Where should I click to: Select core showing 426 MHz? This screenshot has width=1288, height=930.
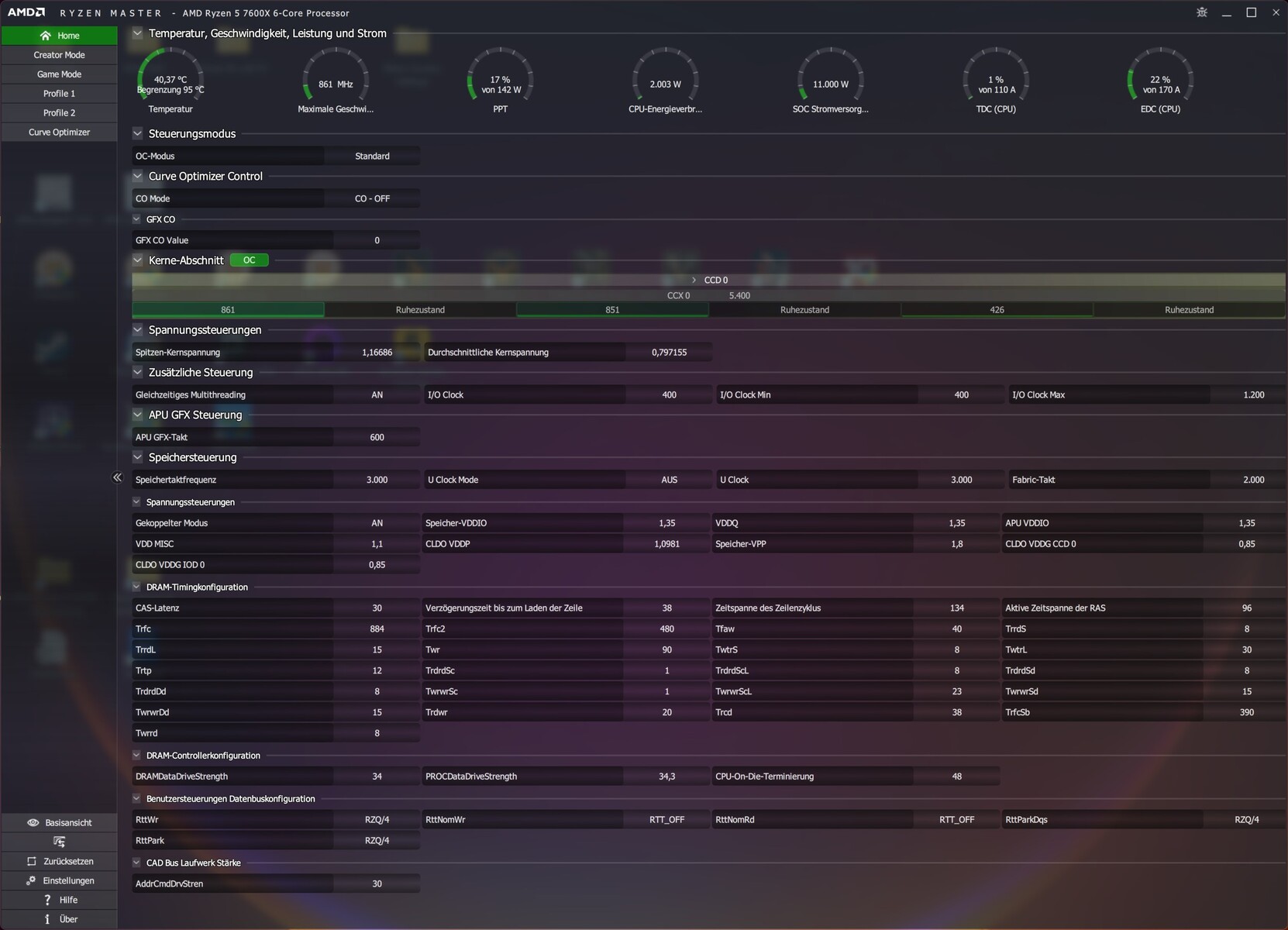click(x=997, y=310)
